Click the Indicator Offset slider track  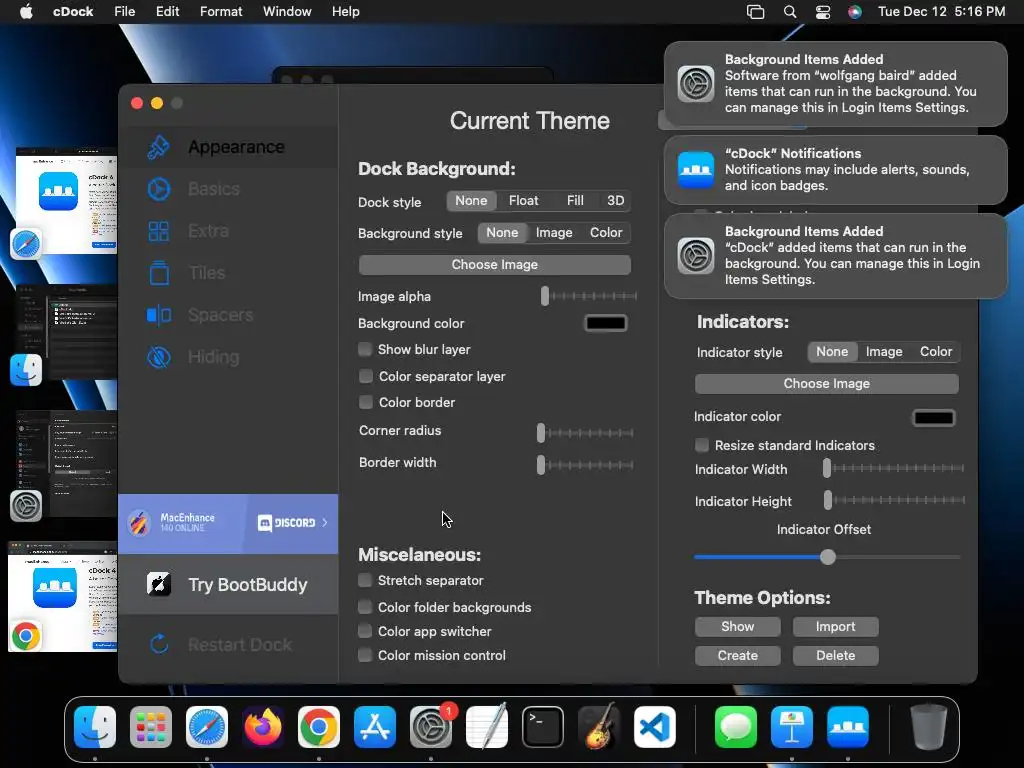pos(827,557)
